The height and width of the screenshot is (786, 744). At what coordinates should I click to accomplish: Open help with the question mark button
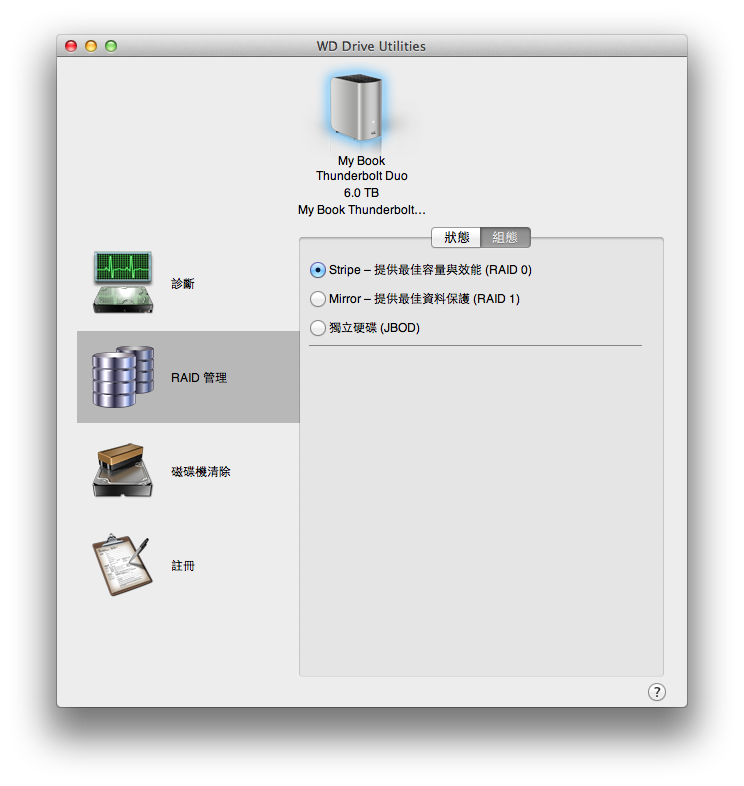coord(656,692)
